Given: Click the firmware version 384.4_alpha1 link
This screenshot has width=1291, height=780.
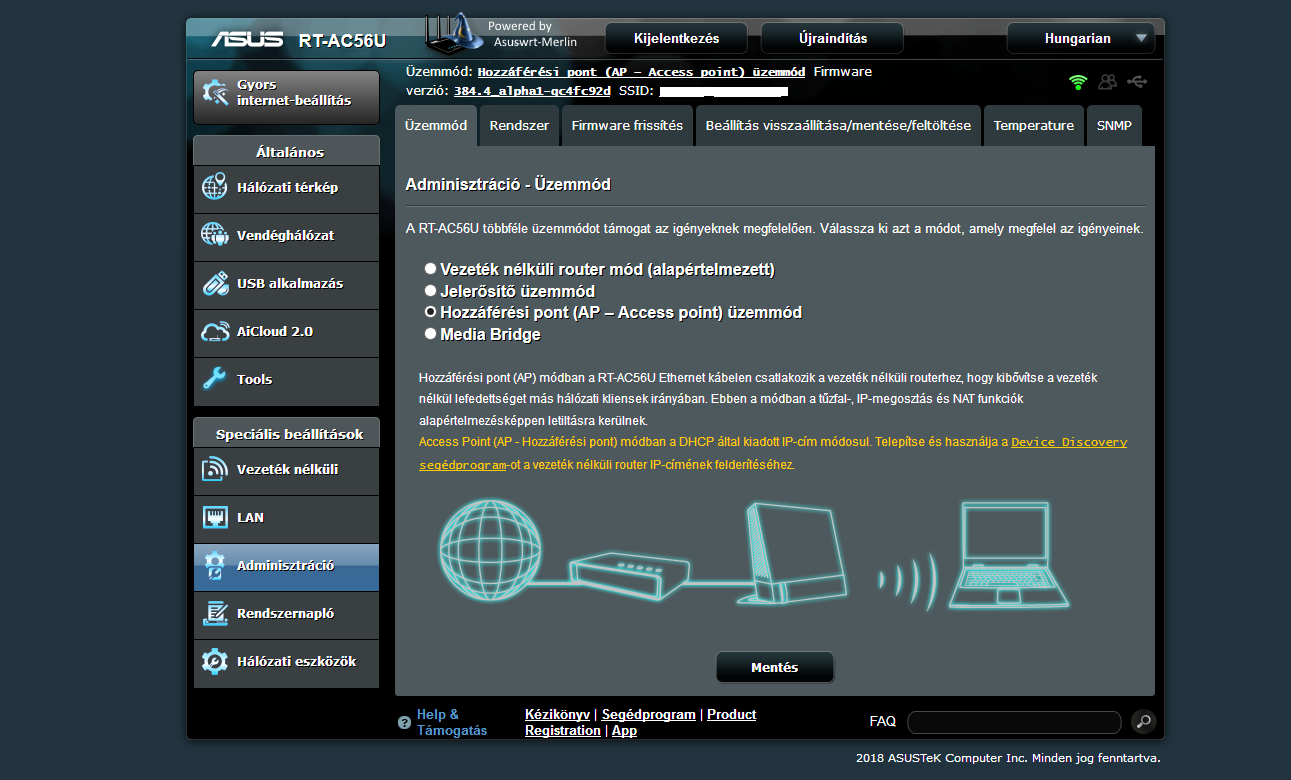Looking at the screenshot, I should [x=532, y=91].
